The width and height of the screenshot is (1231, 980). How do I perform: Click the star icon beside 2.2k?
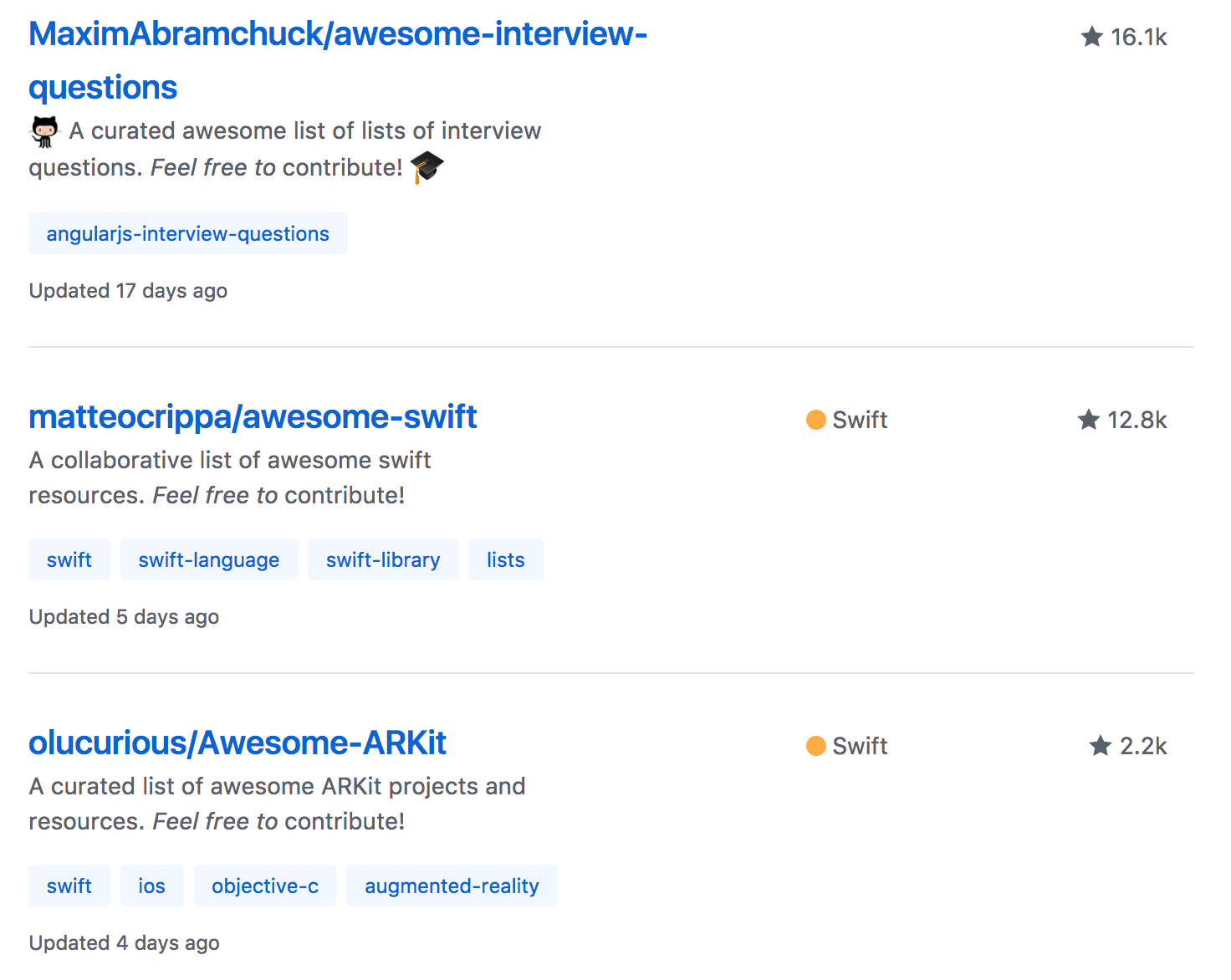(1101, 746)
